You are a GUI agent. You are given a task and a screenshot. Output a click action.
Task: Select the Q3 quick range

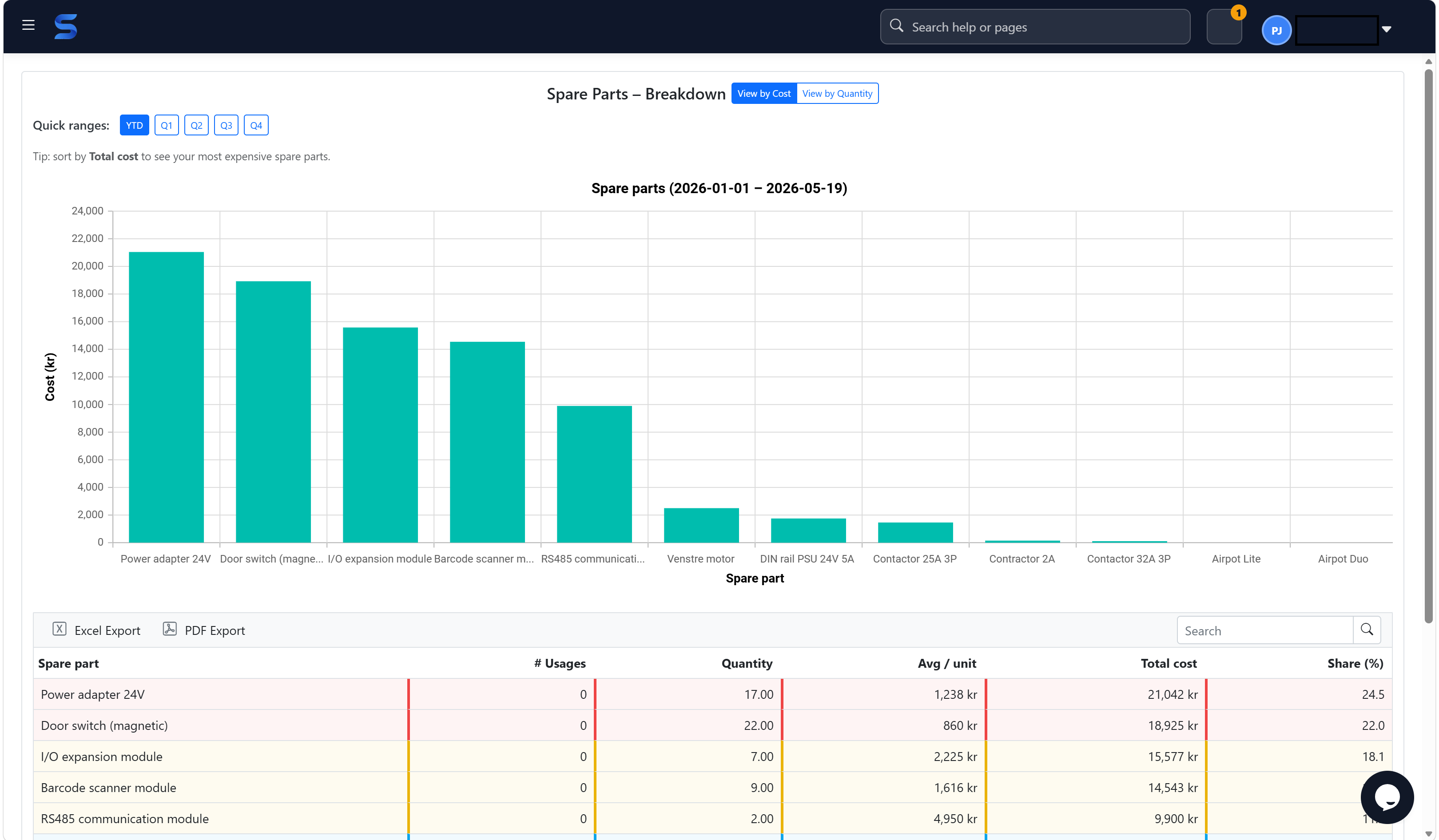[x=226, y=126]
